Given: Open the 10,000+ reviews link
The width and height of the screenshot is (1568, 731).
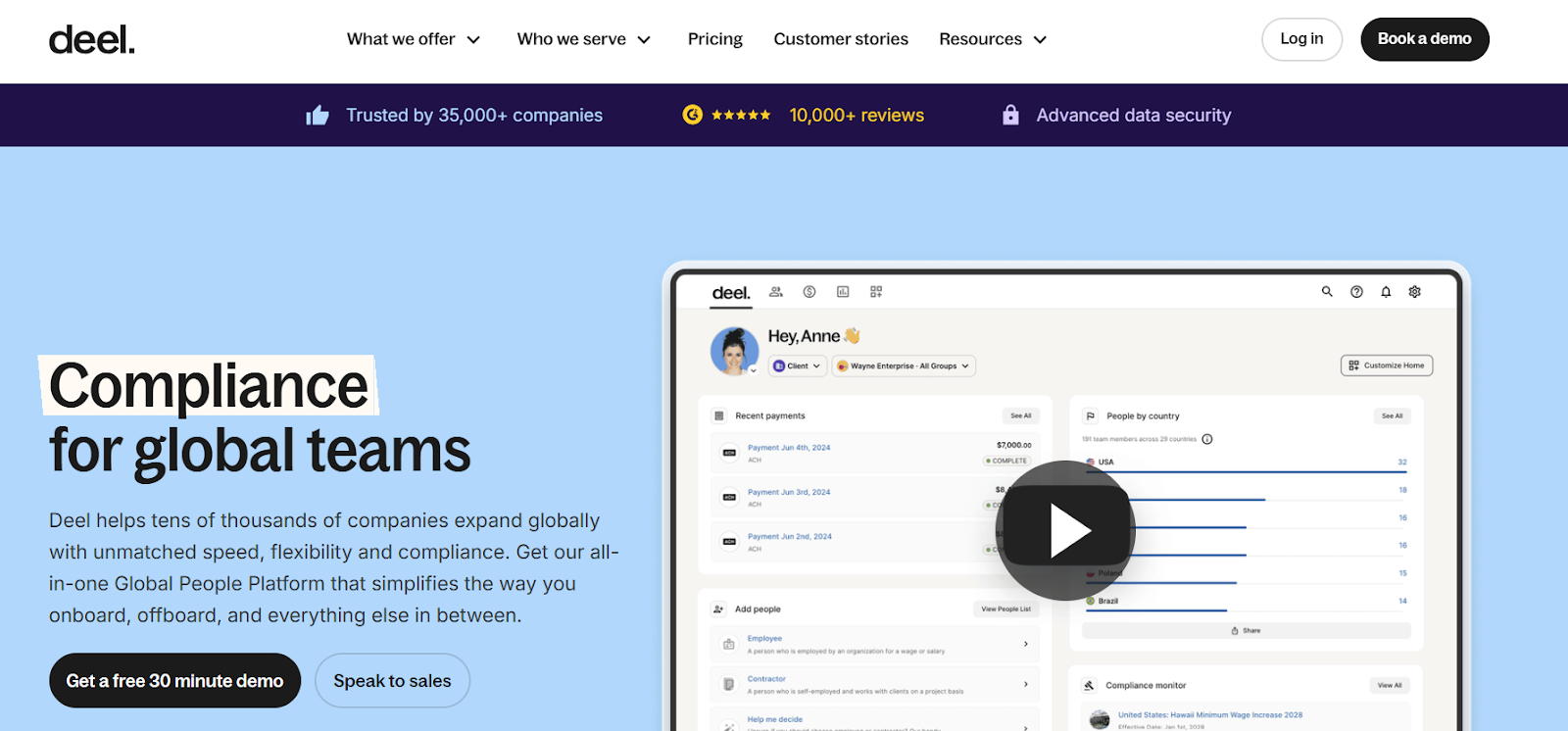Looking at the screenshot, I should click(x=857, y=116).
